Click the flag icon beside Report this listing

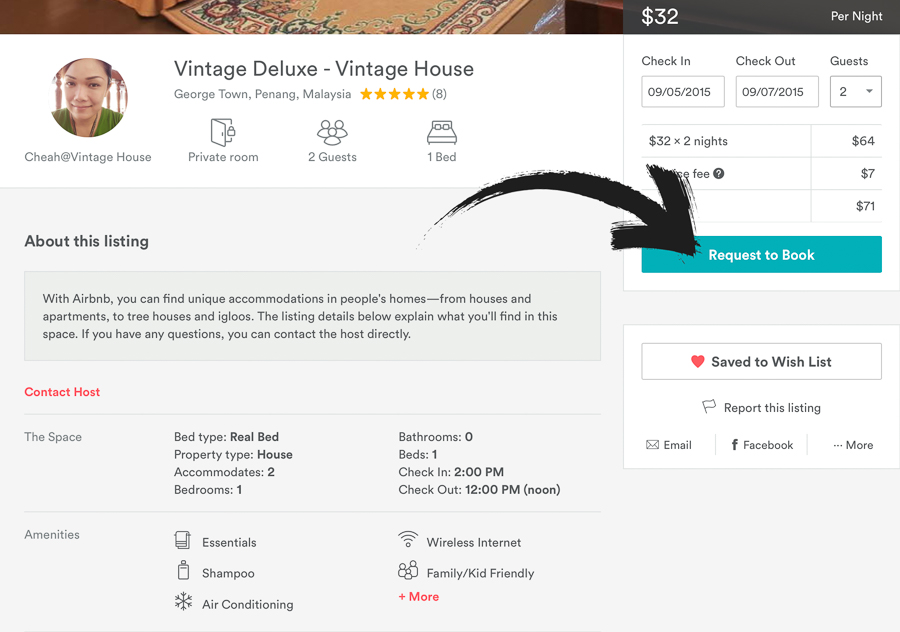tap(709, 406)
